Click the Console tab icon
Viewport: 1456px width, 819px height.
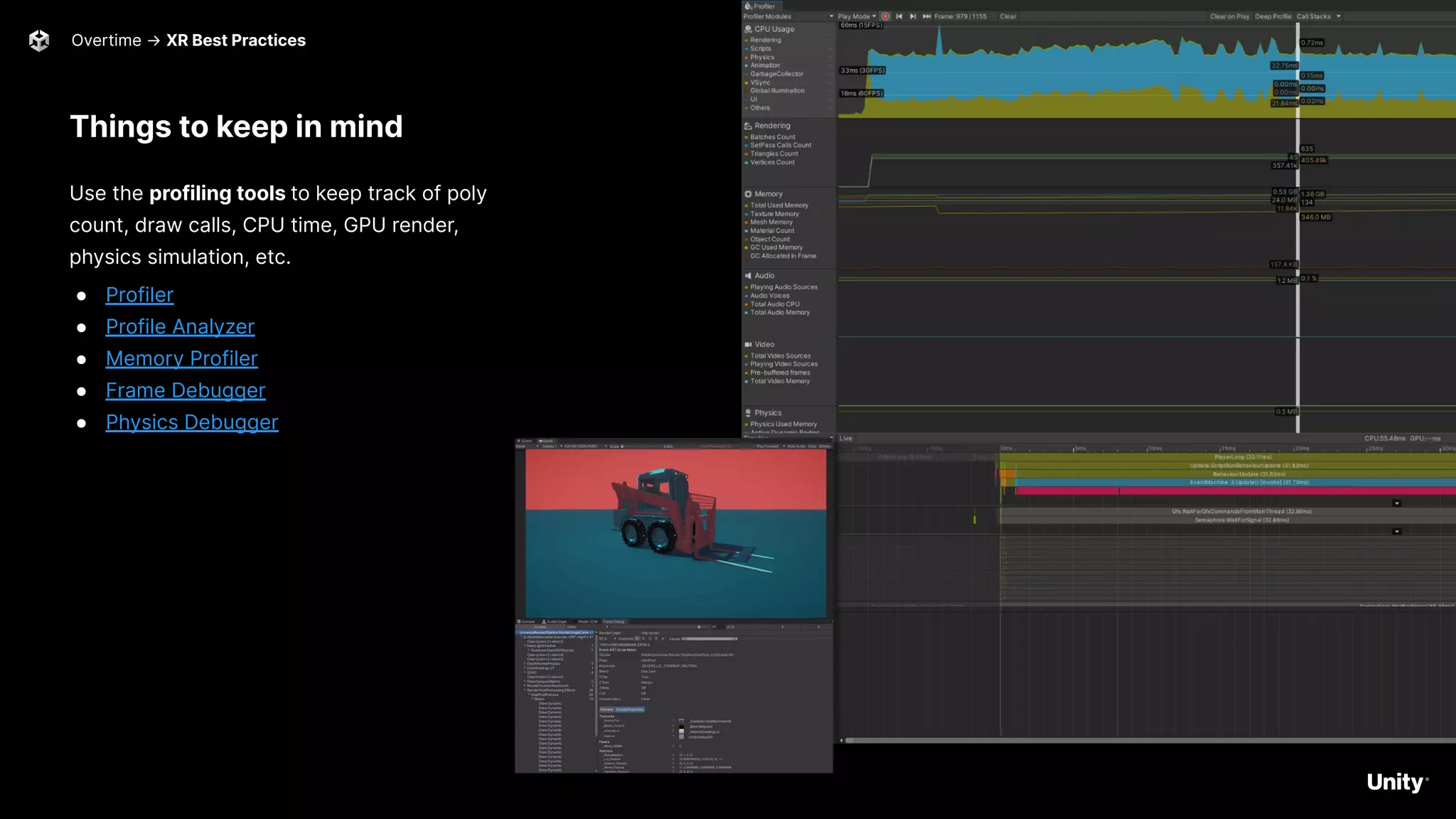[520, 621]
